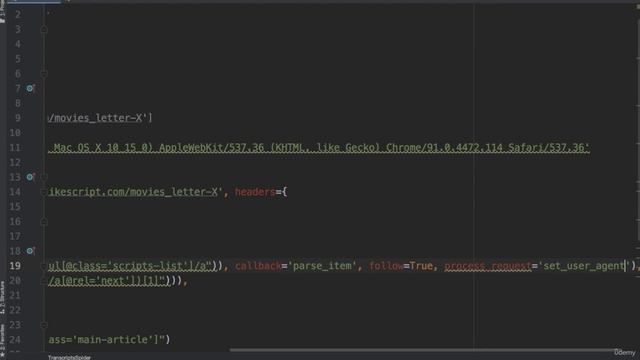The height and width of the screenshot is (360, 640).
Task: Click the process_request parameter name
Action: [x=488, y=266]
